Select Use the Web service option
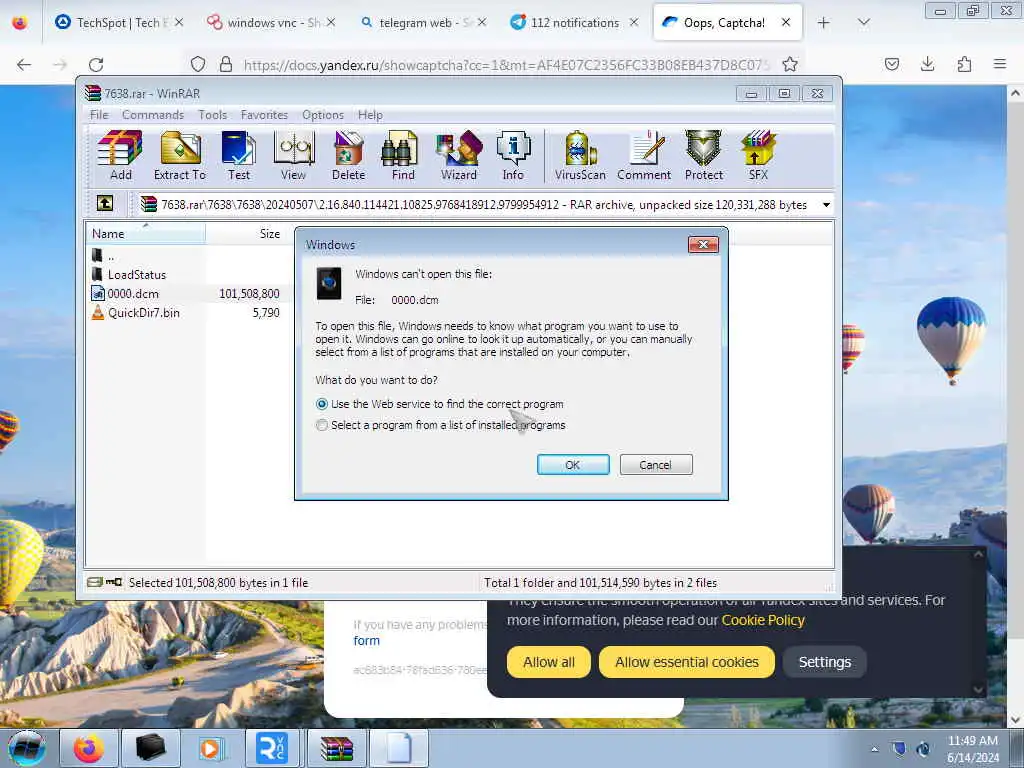 point(440,404)
